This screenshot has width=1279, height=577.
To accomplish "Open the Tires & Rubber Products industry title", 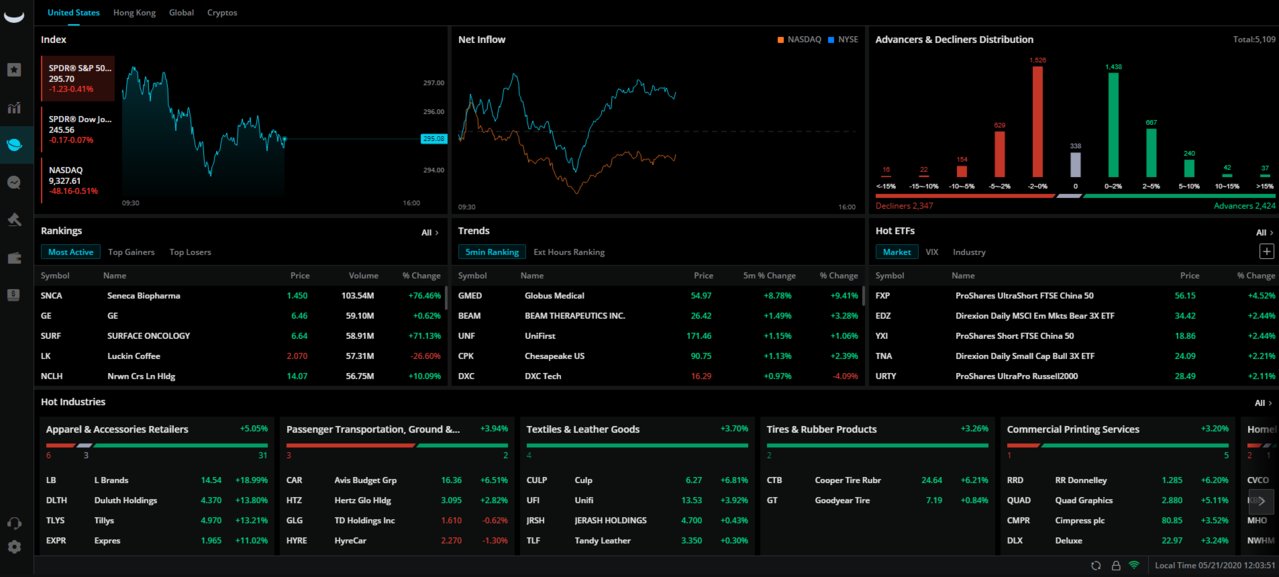I will click(821, 429).
